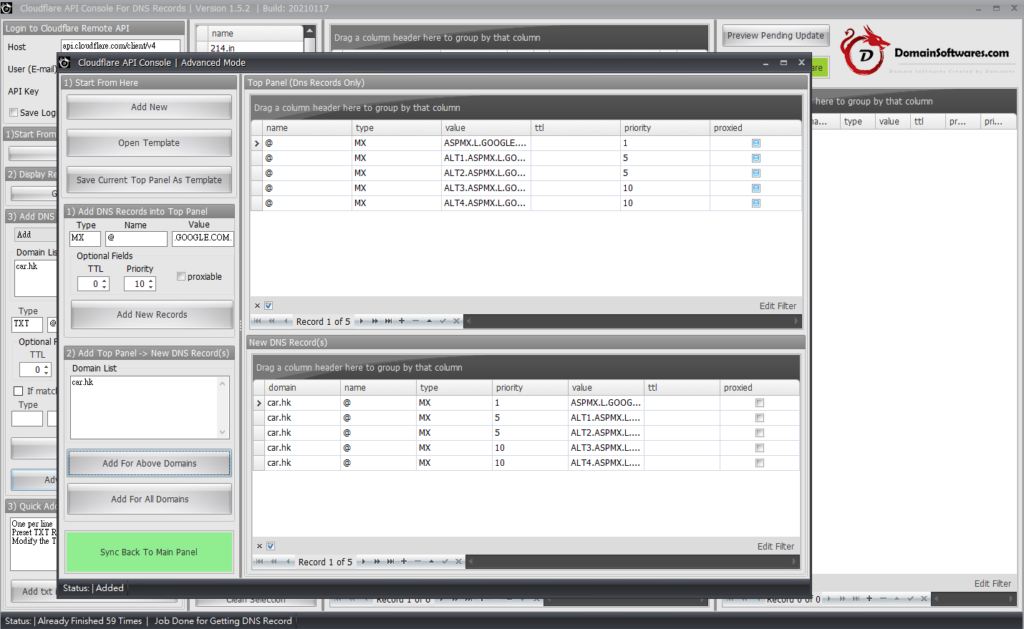The image size is (1024, 629).
Task: Sort Top Panel by priority column header
Action: 664,128
